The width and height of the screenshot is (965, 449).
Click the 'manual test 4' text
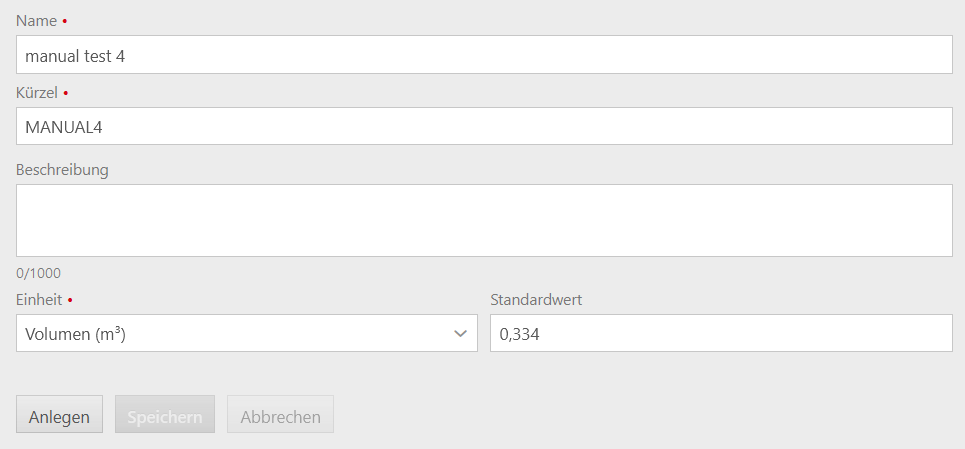75,56
